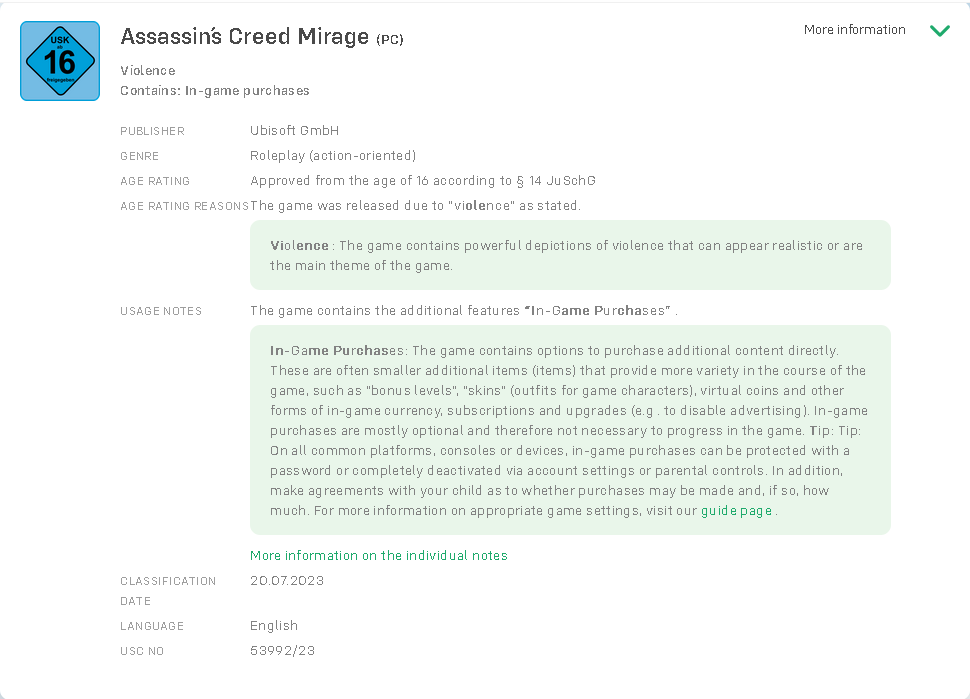Click the "Contains: In-game purchases" descriptor
This screenshot has height=699, width=970.
214,91
